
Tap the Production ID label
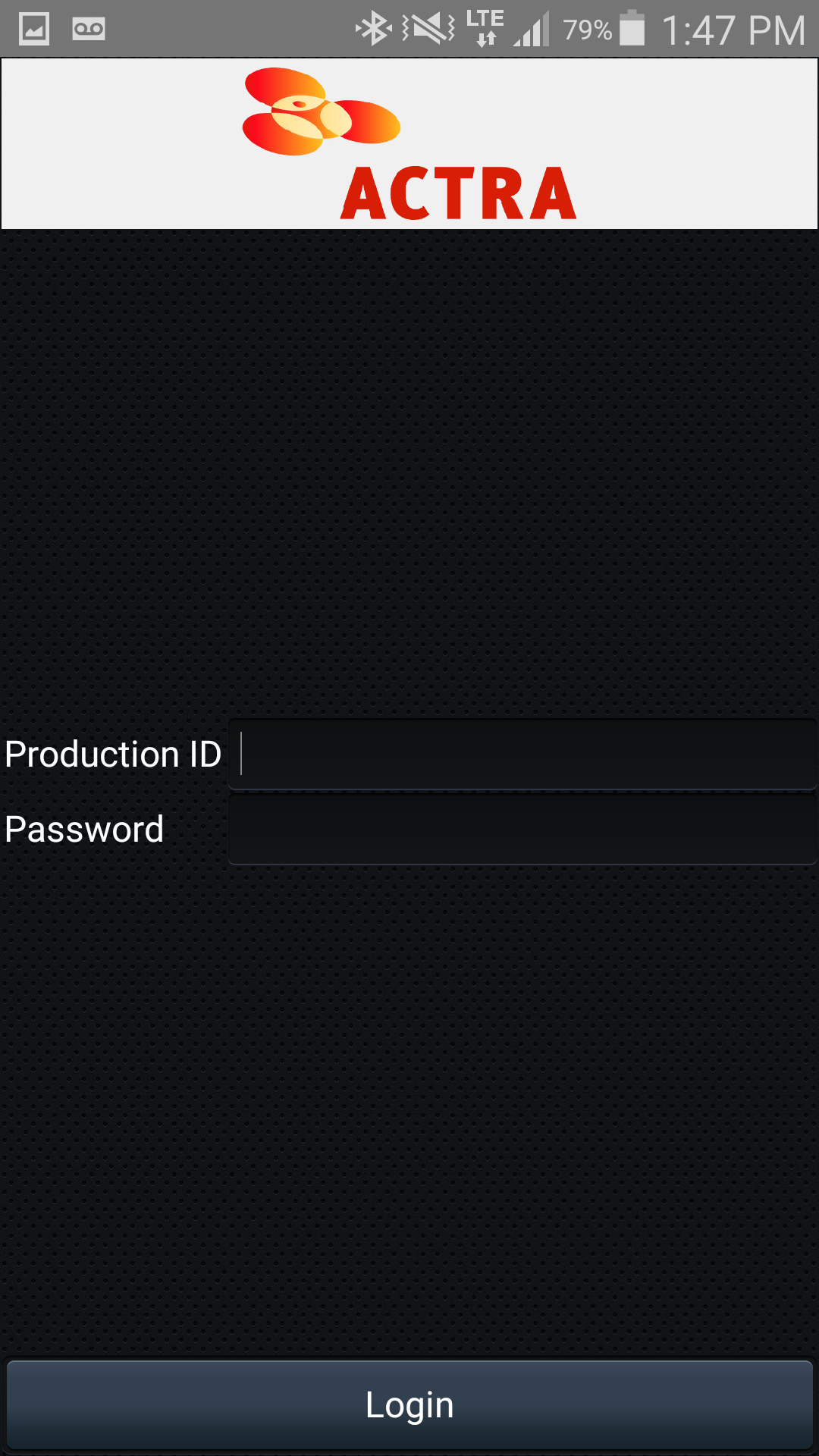click(113, 755)
